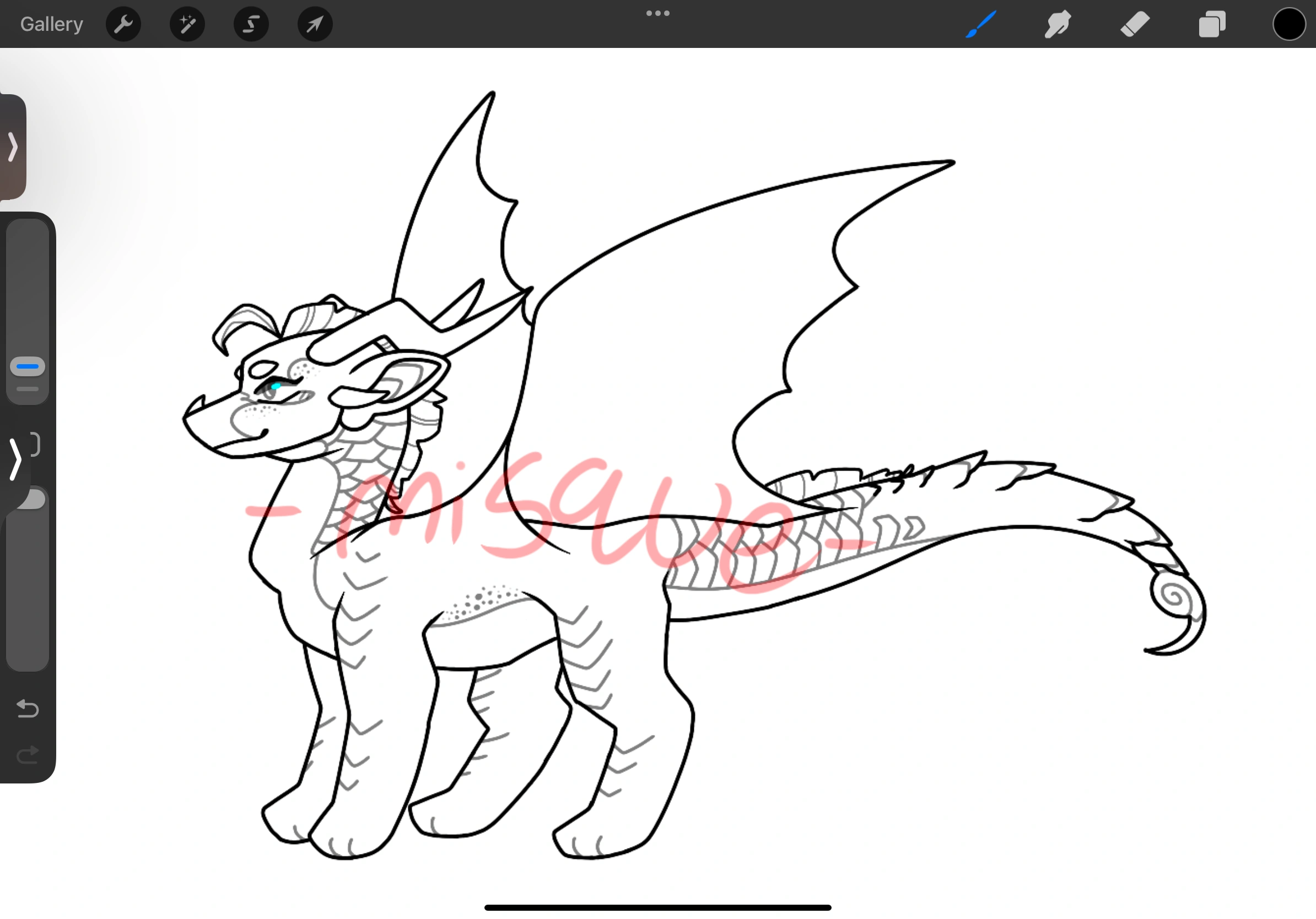The width and height of the screenshot is (1316, 919).
Task: Tap the undo arrow
Action: (27, 709)
